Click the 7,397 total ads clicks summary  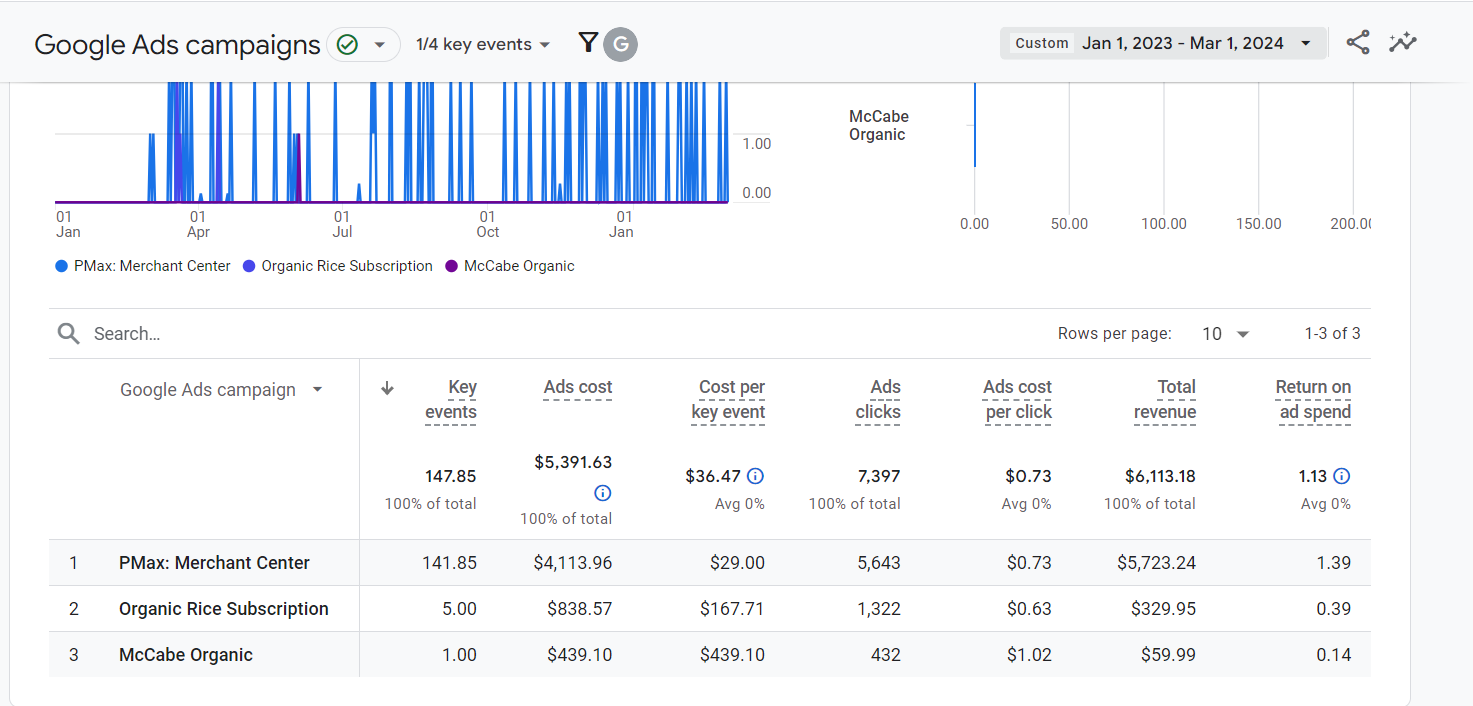[879, 476]
